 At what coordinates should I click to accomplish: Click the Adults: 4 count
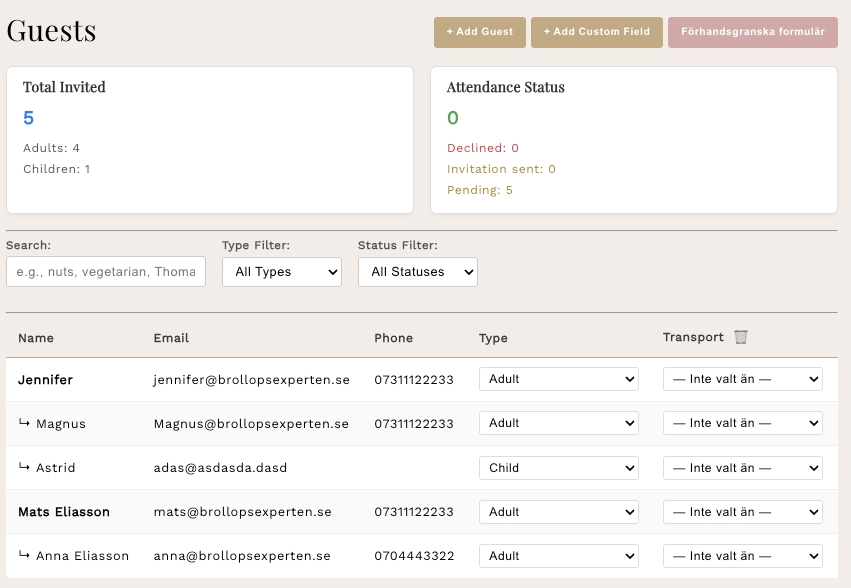(52, 148)
